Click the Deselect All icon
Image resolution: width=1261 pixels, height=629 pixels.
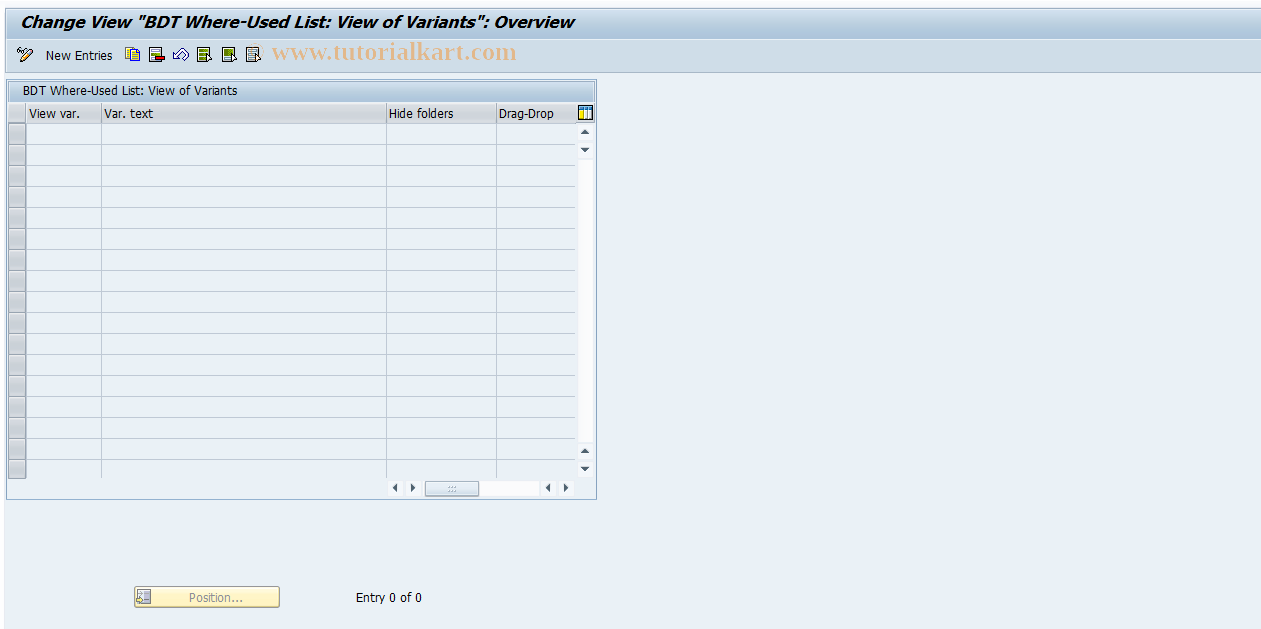point(253,55)
